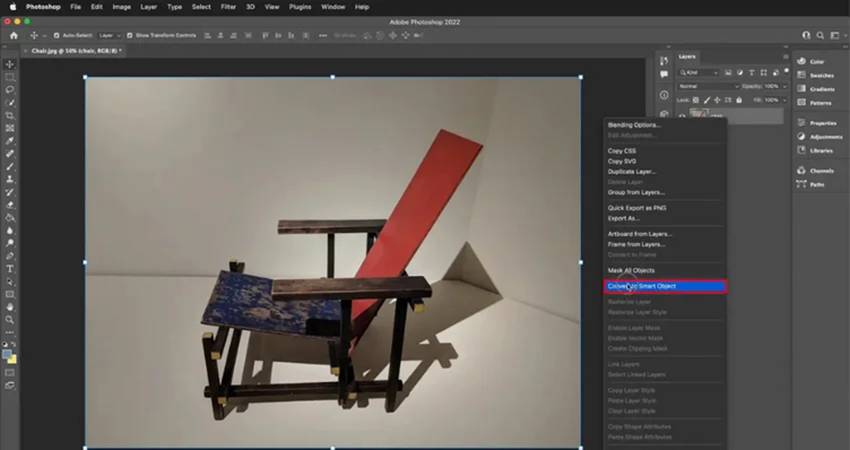850x450 pixels.
Task: Select the Crop tool
Action: (10, 115)
